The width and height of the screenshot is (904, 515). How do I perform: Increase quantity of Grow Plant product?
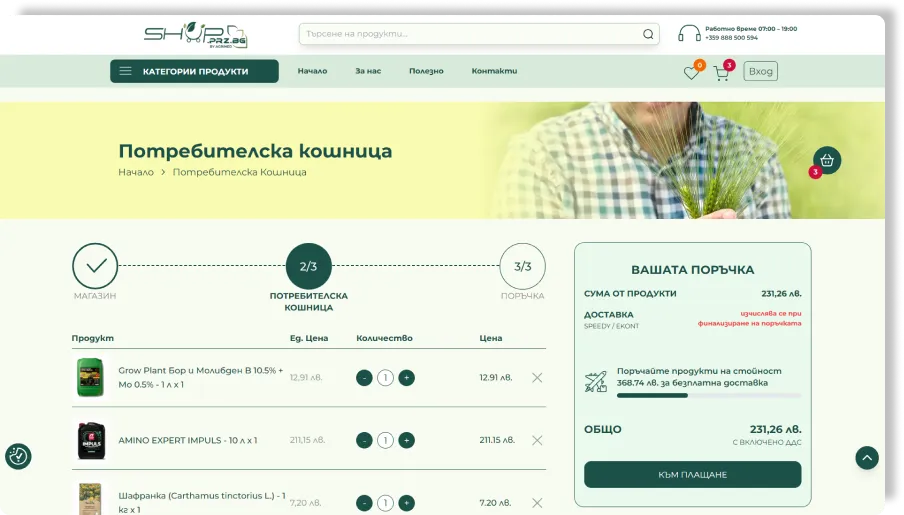(x=406, y=378)
